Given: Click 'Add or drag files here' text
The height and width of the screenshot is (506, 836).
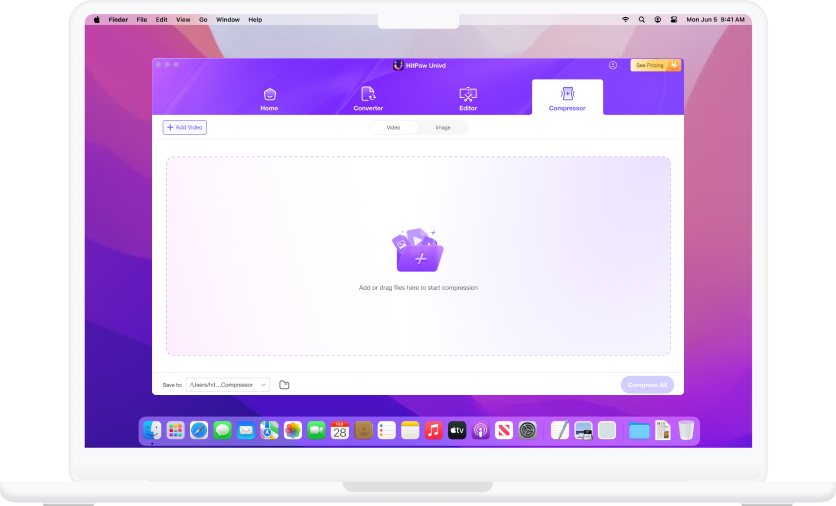Looking at the screenshot, I should pos(418,287).
